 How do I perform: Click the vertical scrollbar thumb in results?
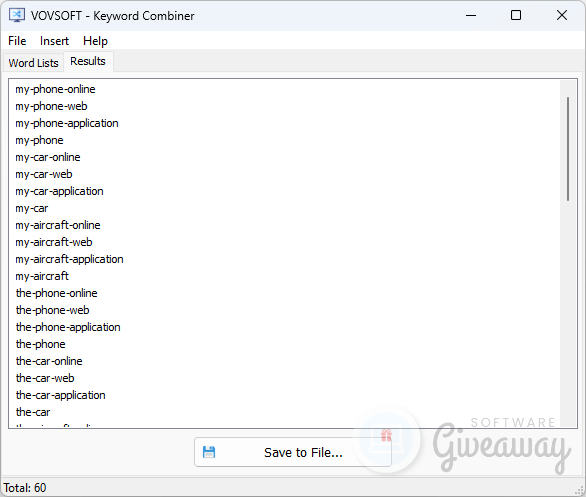point(568,149)
